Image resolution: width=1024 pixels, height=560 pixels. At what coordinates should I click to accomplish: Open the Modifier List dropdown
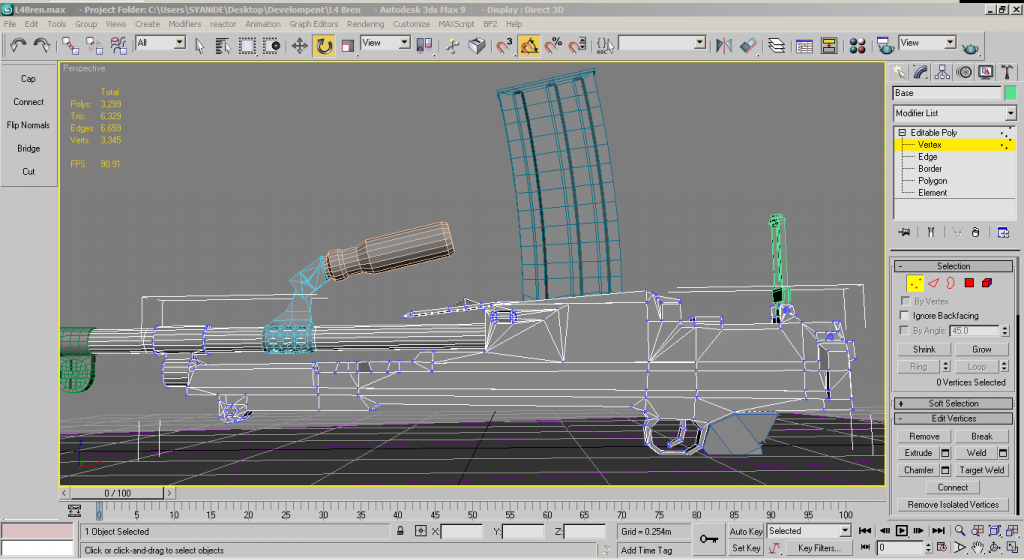point(953,113)
